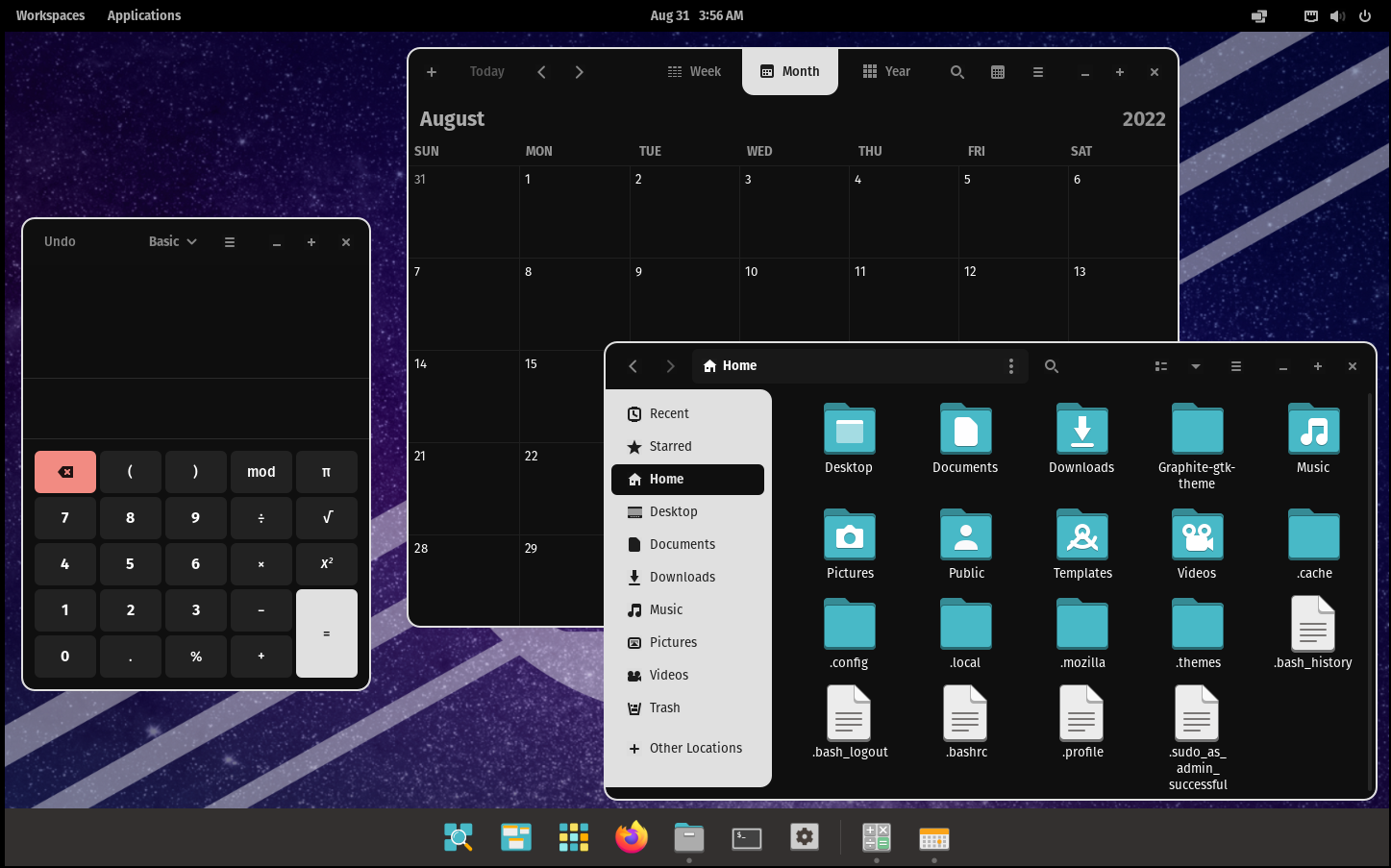Open Terminal from the dock
Viewport: 1391px width, 868px height.
coord(747,837)
